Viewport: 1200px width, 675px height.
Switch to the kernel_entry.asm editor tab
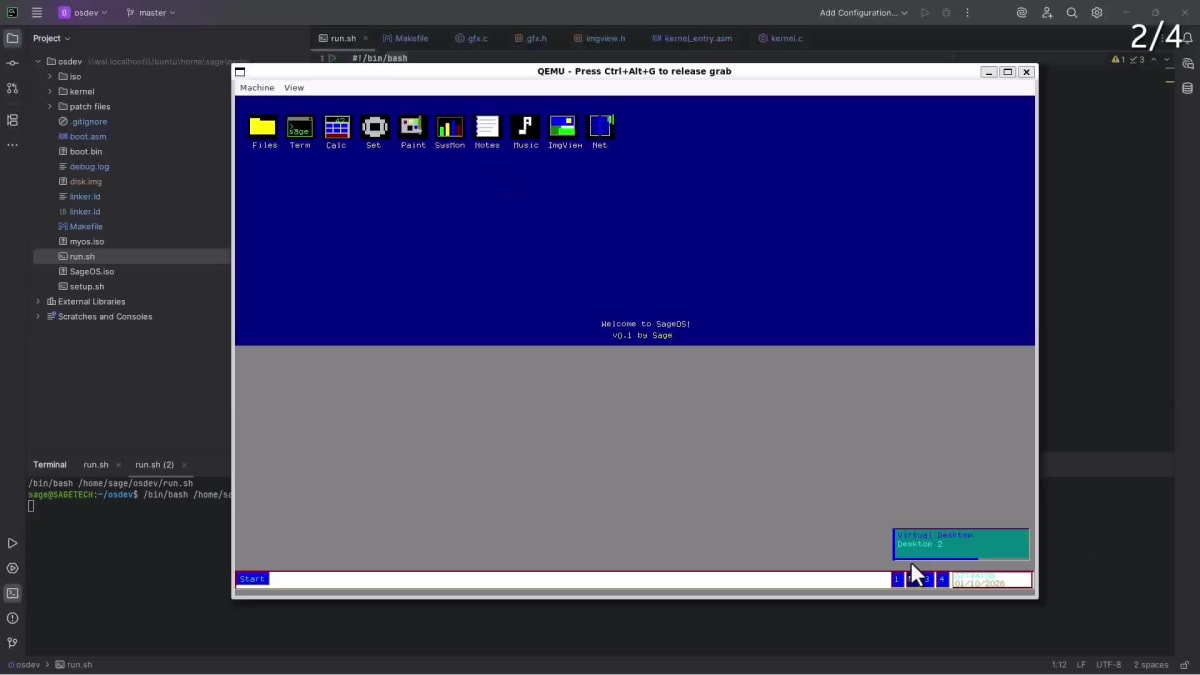coord(692,38)
